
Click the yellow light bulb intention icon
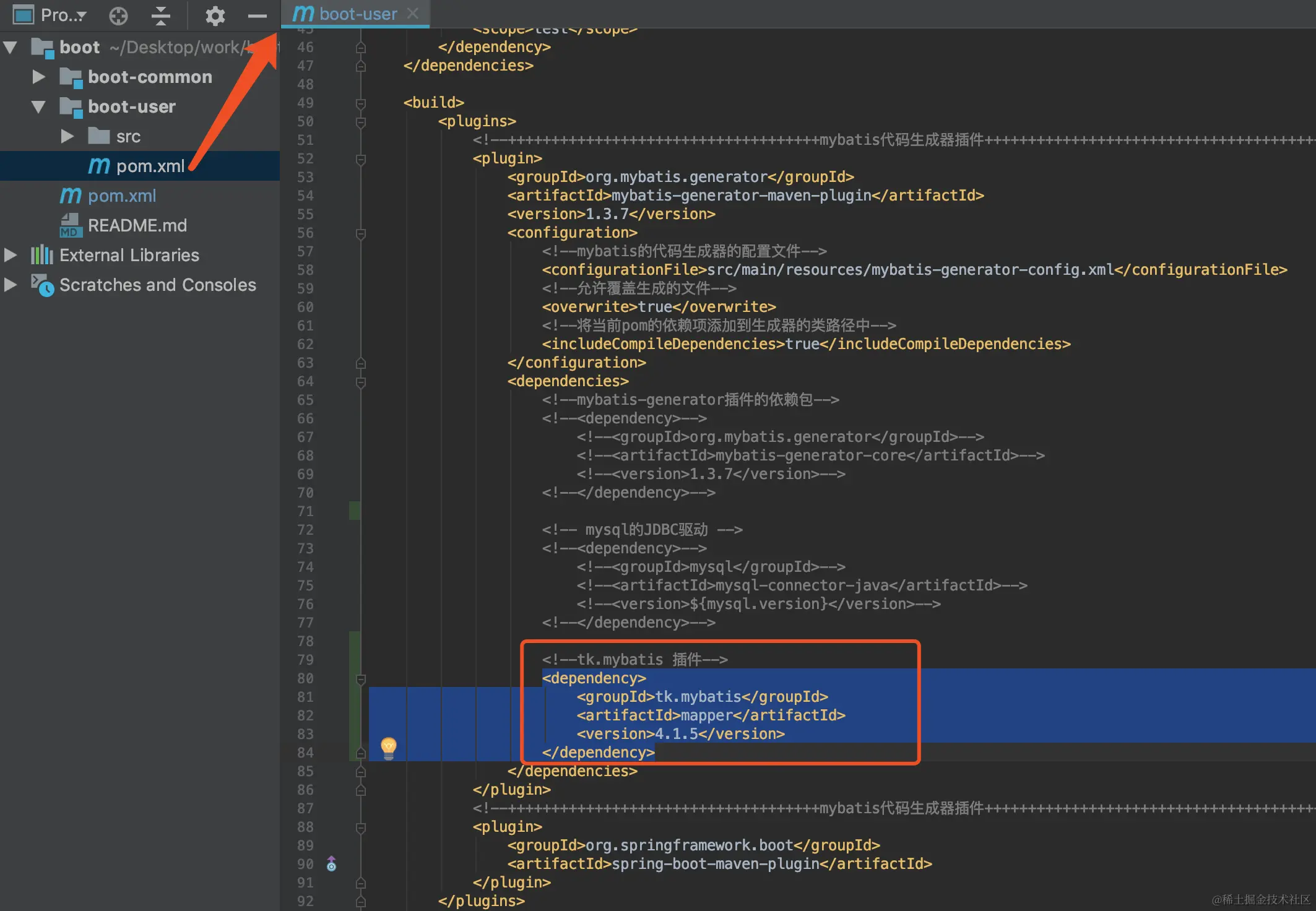pos(388,748)
